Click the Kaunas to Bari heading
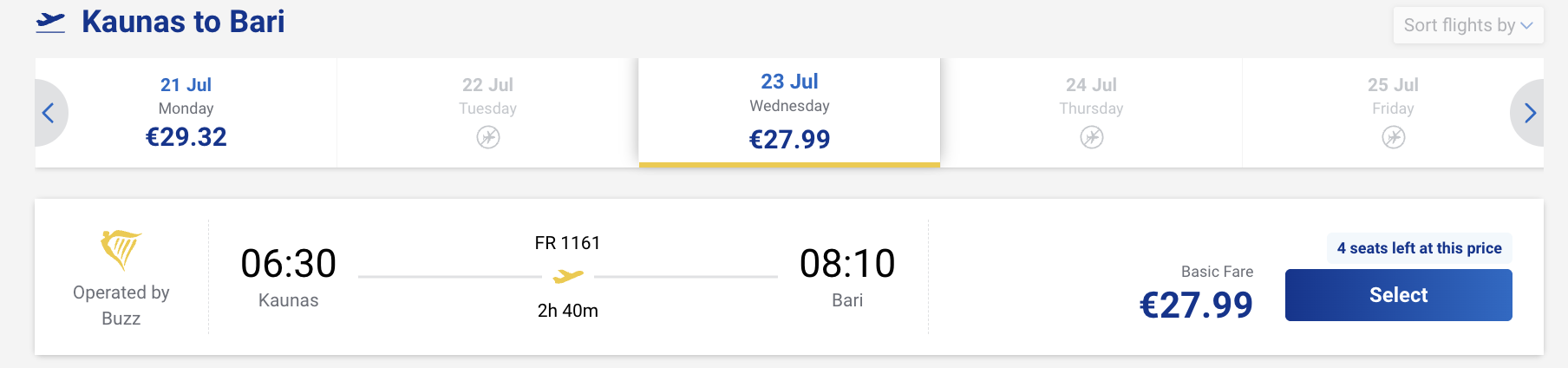The image size is (1568, 368). 183,22
